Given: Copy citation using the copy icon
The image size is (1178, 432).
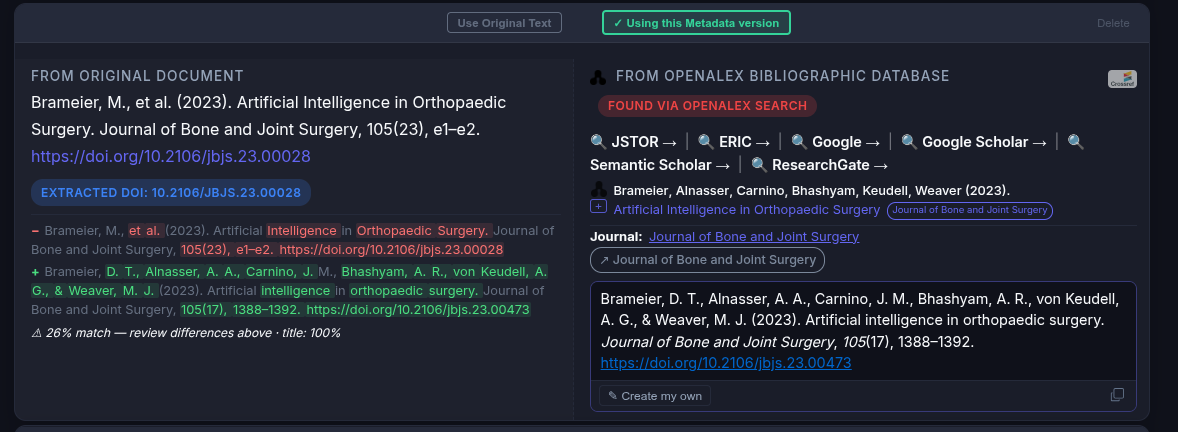Looking at the screenshot, I should coord(1117,395).
